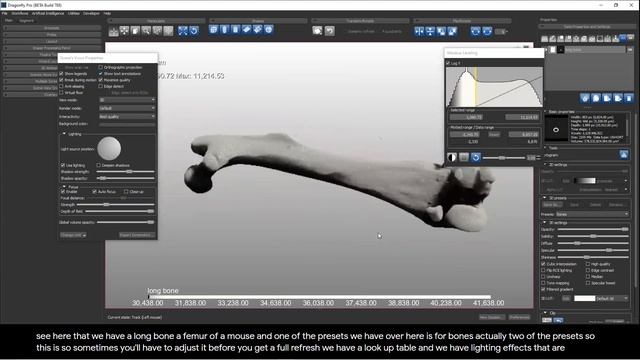Click the first blue dataset action icon
The width and height of the screenshot is (640, 360).
(x=585, y=98)
